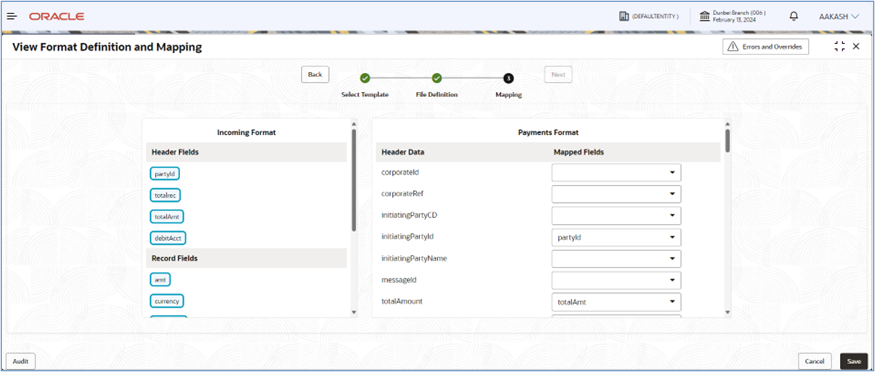Select the currency record field chip

point(167,301)
